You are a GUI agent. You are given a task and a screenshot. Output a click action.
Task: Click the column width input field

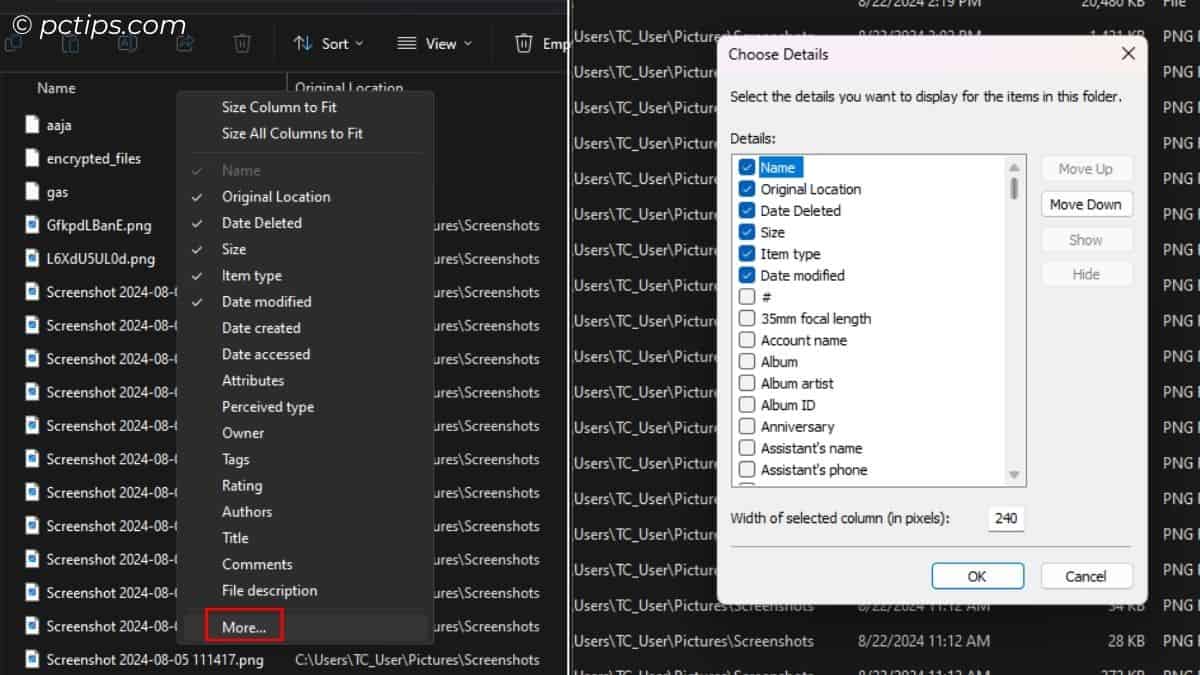1005,518
